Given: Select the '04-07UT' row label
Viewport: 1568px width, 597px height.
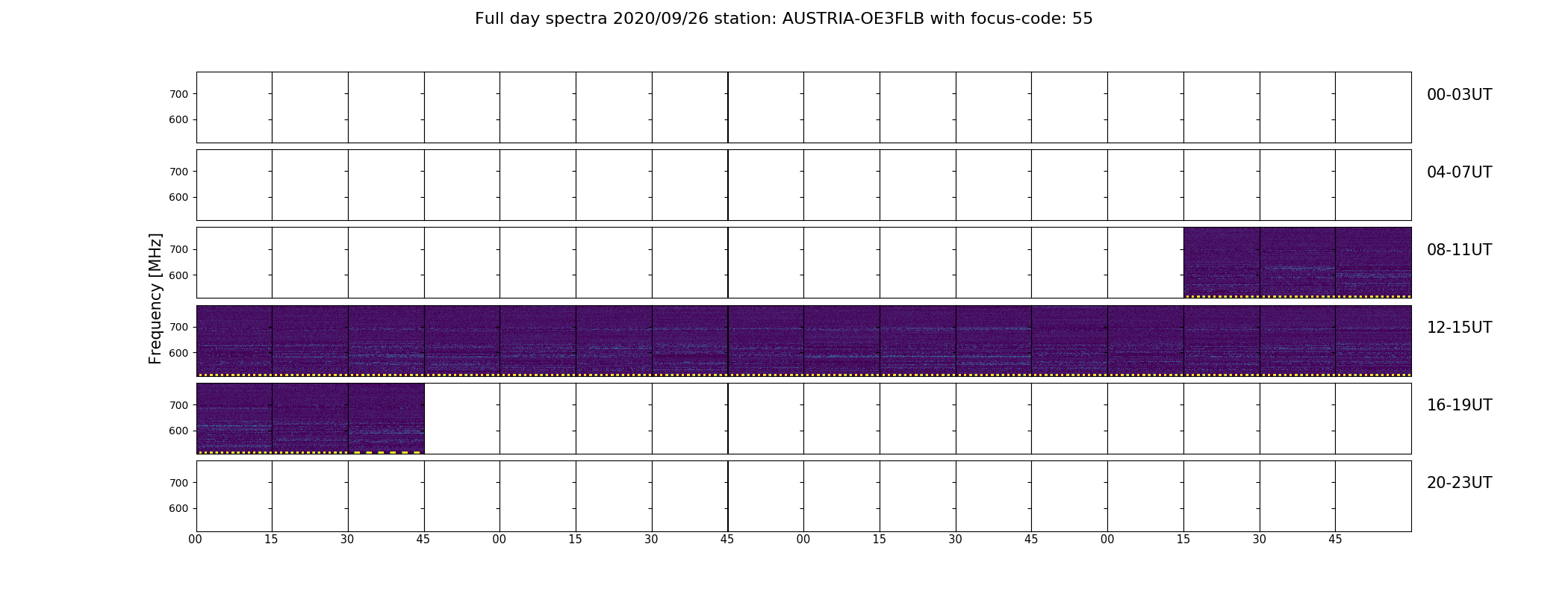Looking at the screenshot, I should [x=1459, y=172].
